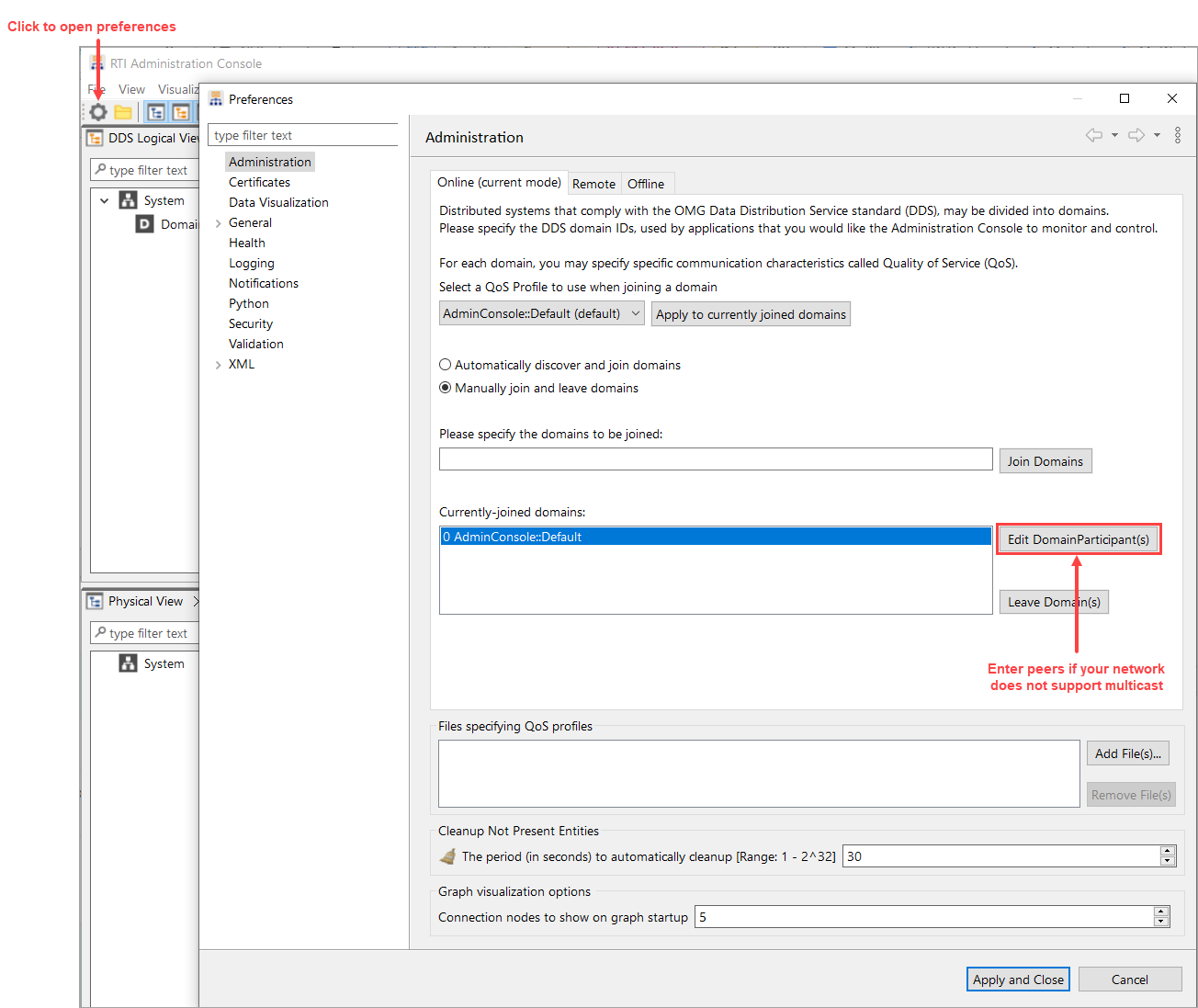Expand the General preferences category
The image size is (1198, 1008).
[218, 223]
